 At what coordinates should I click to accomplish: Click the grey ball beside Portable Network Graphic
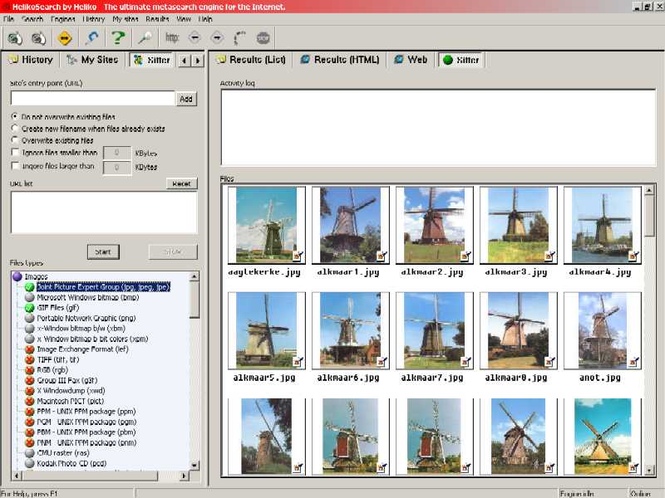coord(29,318)
